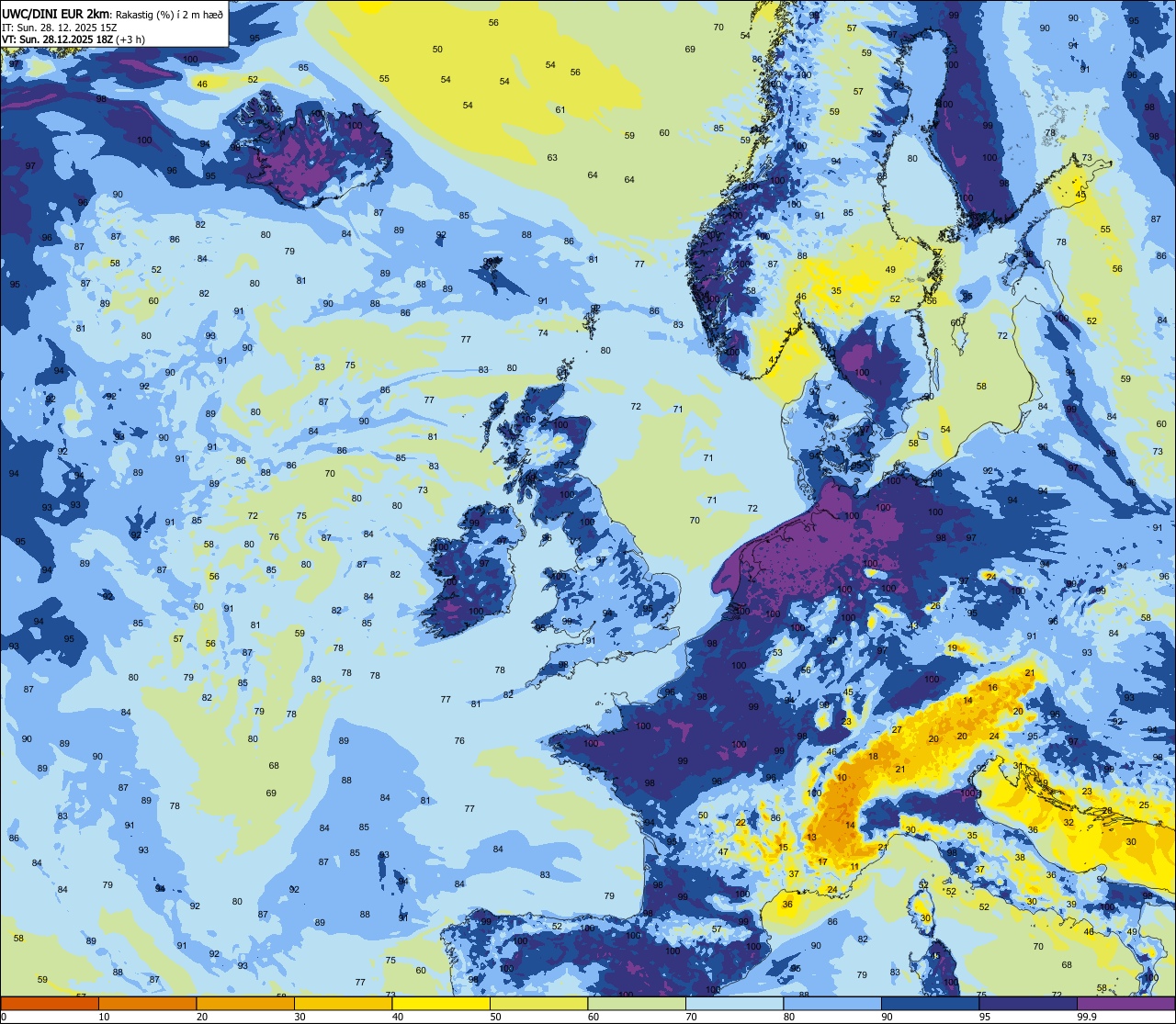Click the map value '63'
Image resolution: width=1176 pixels, height=1024 pixels.
pyautogui.click(x=552, y=157)
